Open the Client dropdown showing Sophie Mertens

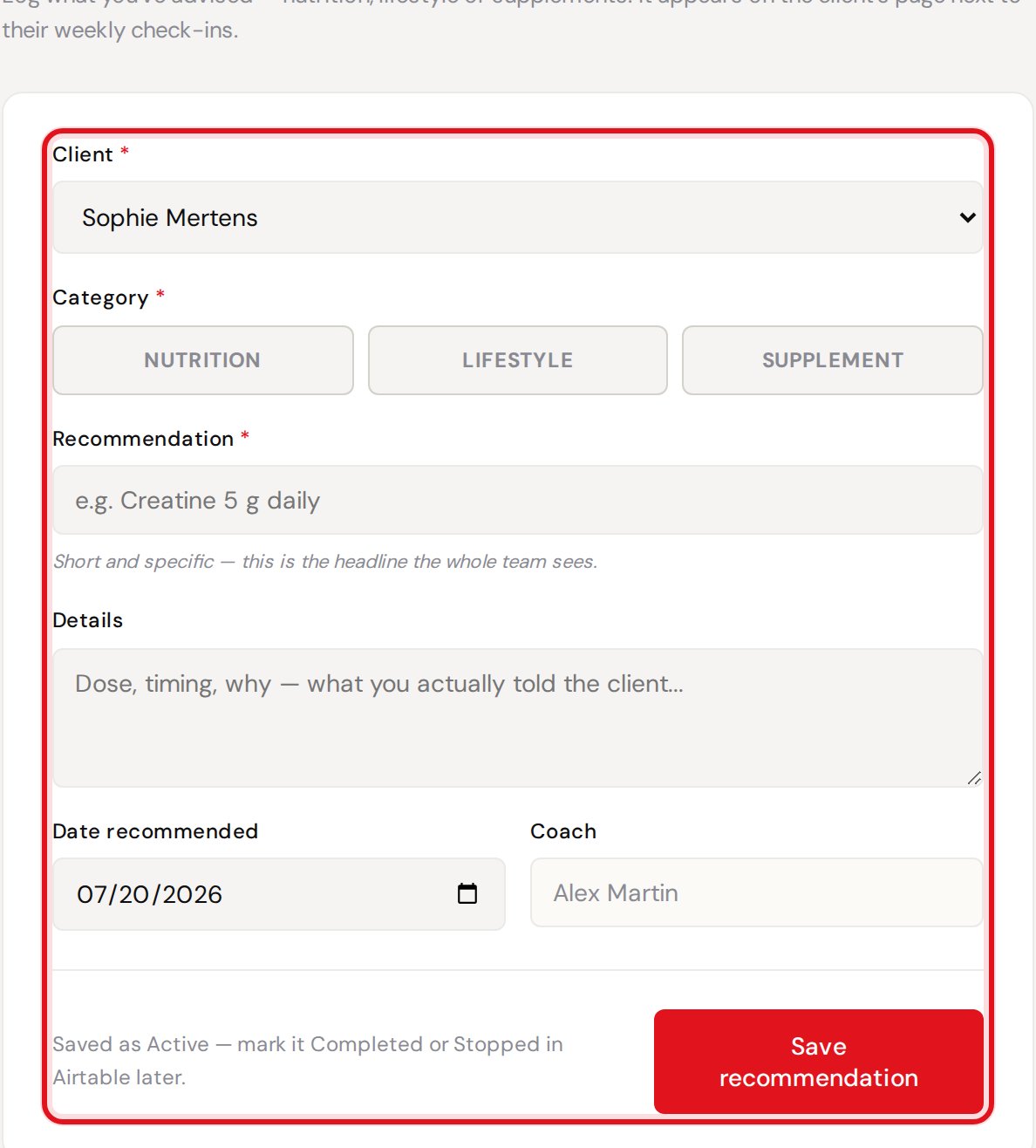(517, 217)
